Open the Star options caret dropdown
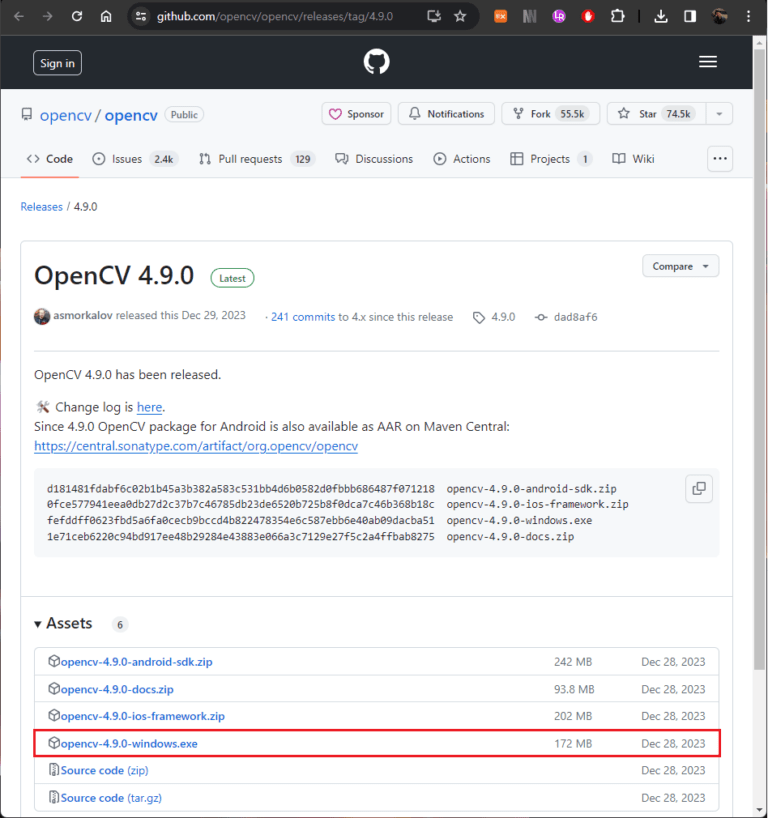This screenshot has width=768, height=818. pyautogui.click(x=719, y=114)
